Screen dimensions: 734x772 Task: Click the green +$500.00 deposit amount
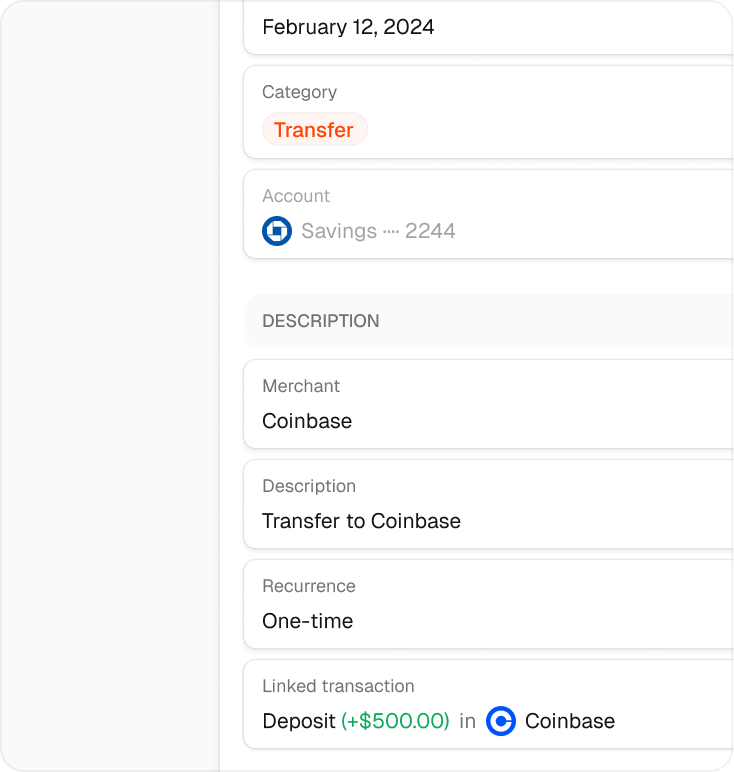(395, 721)
